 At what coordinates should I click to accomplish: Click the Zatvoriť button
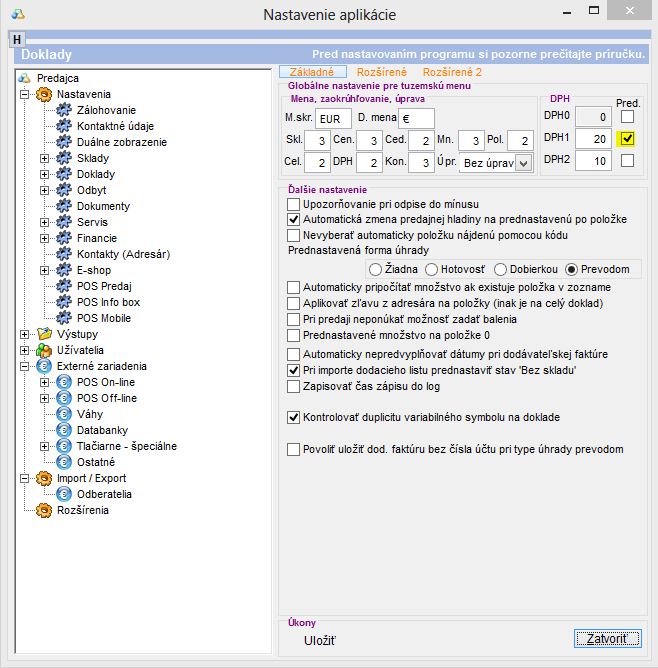(x=607, y=638)
